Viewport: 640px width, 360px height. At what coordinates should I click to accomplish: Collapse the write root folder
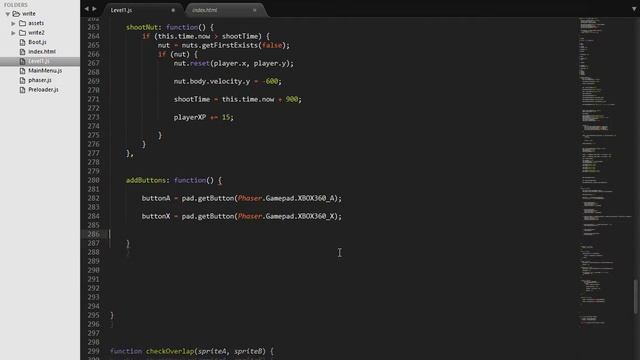coord(8,14)
